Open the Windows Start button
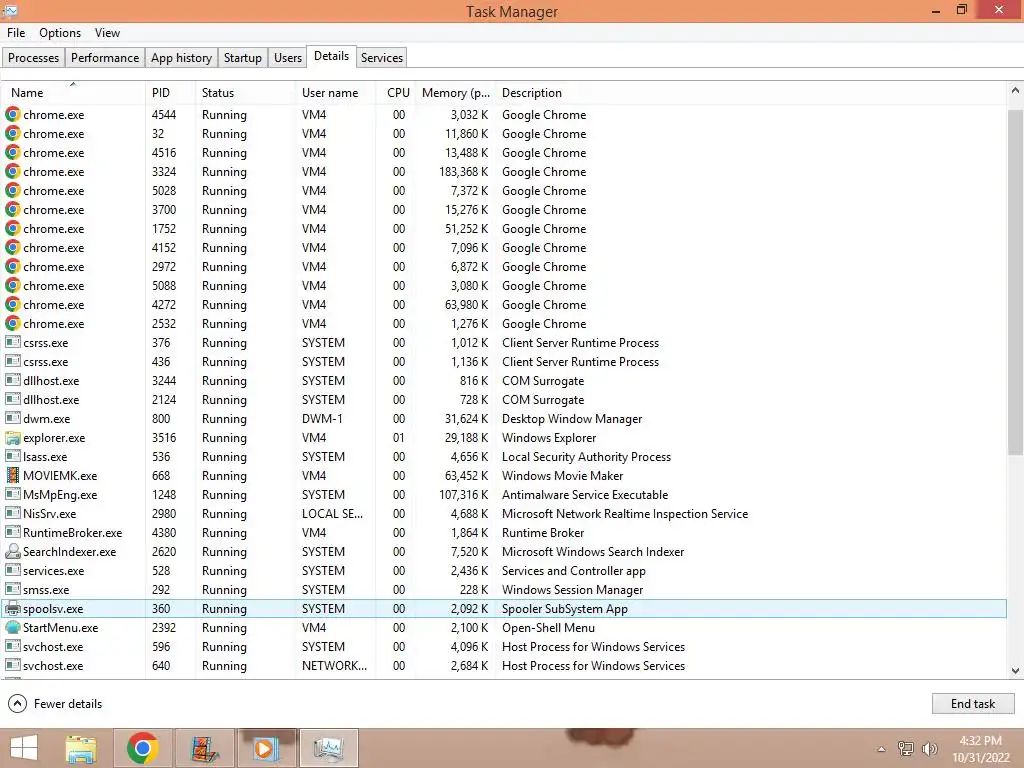Screen dimensions: 1024x768 point(24,748)
